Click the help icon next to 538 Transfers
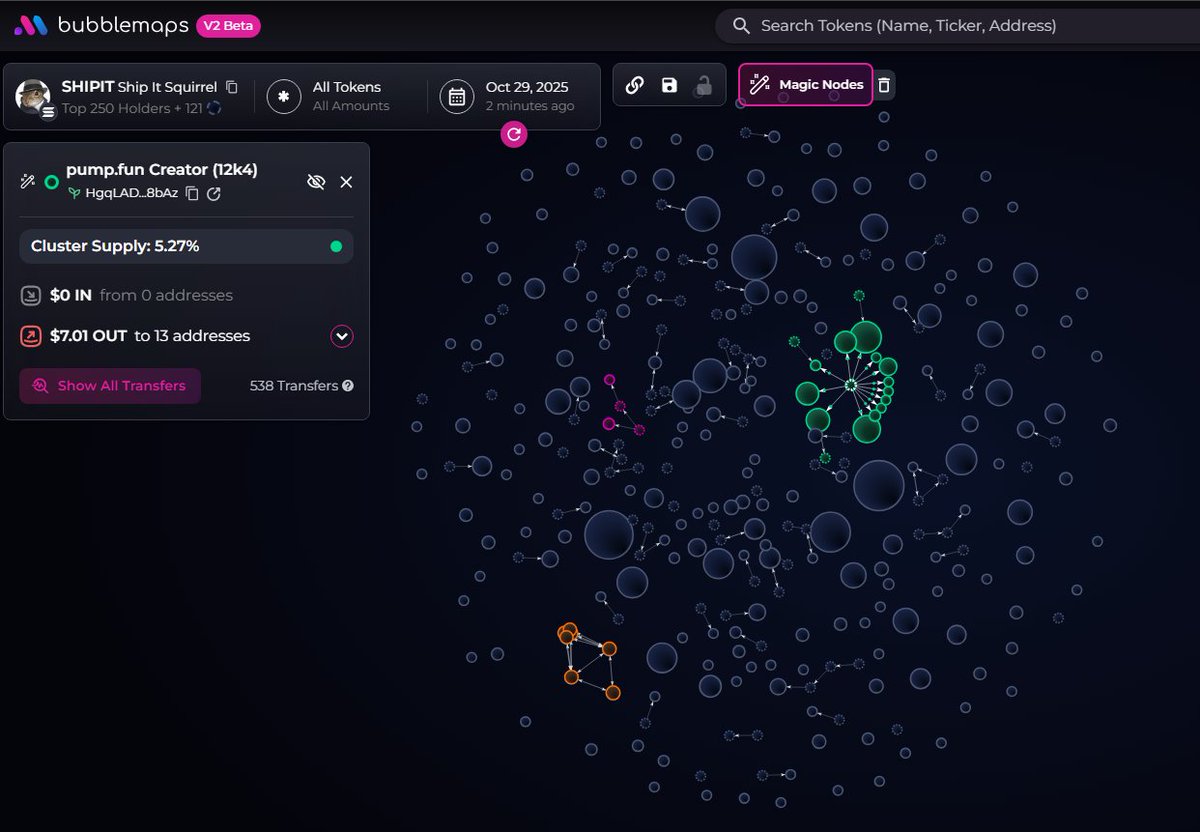The height and width of the screenshot is (832, 1200). (x=348, y=386)
